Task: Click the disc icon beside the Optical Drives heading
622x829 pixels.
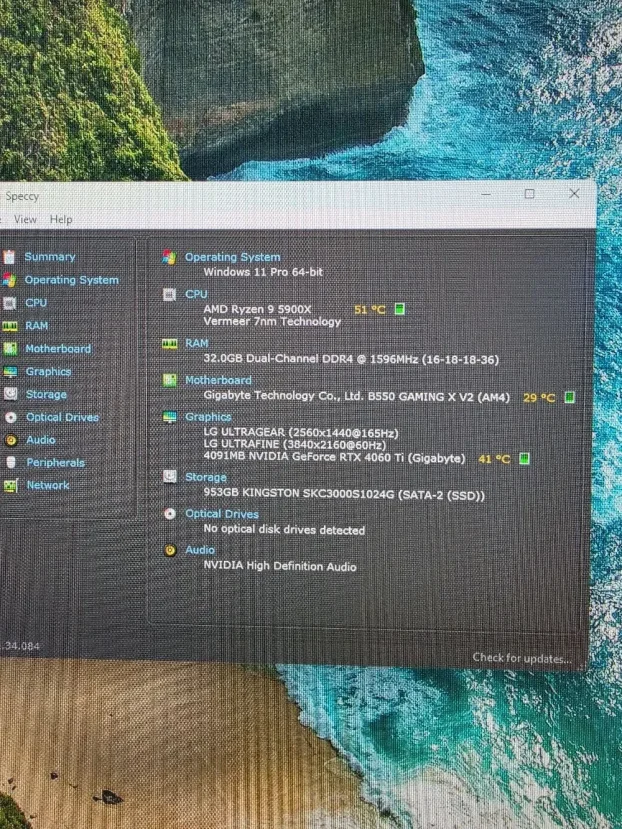Action: [x=170, y=513]
